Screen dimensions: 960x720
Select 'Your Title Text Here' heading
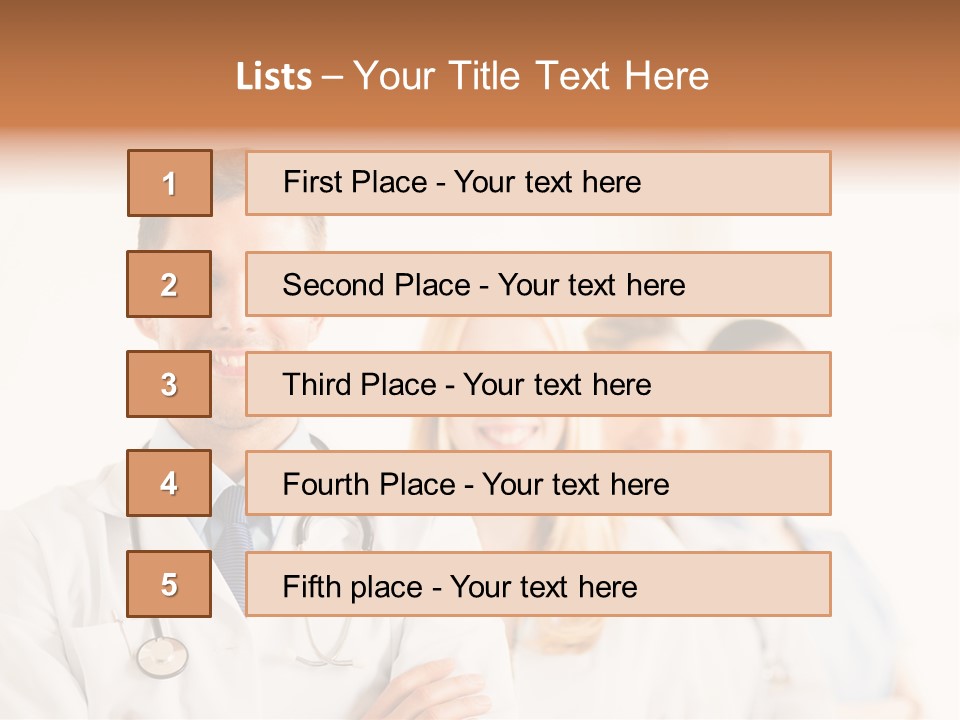tap(531, 76)
